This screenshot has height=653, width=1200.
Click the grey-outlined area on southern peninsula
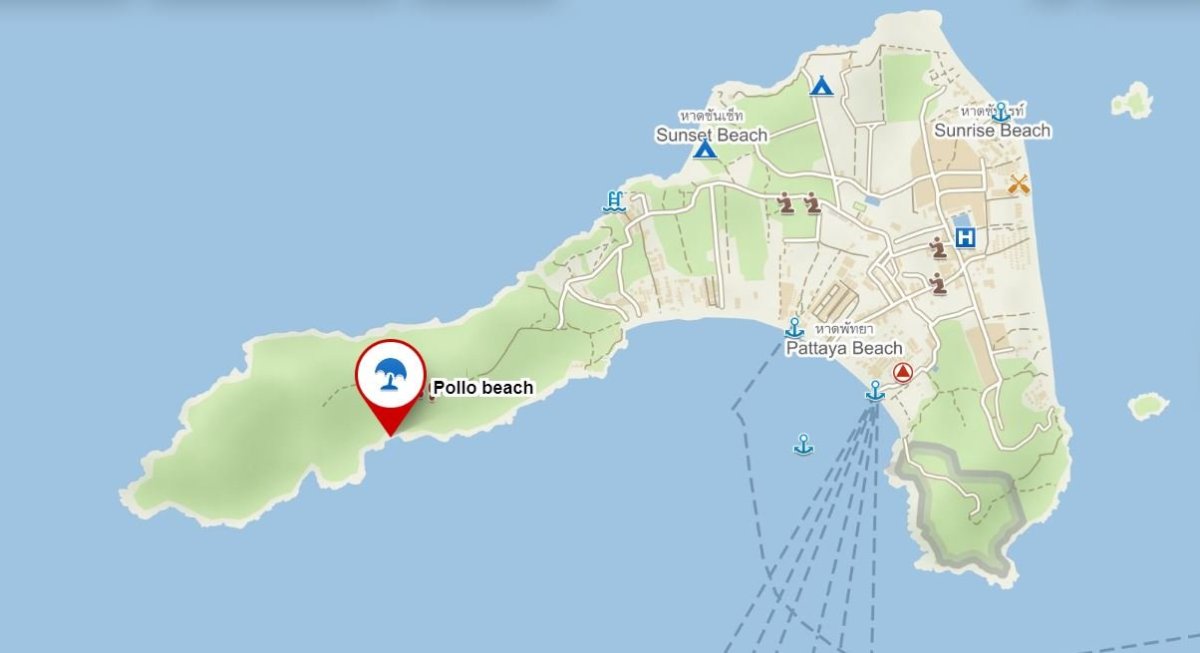(960, 505)
